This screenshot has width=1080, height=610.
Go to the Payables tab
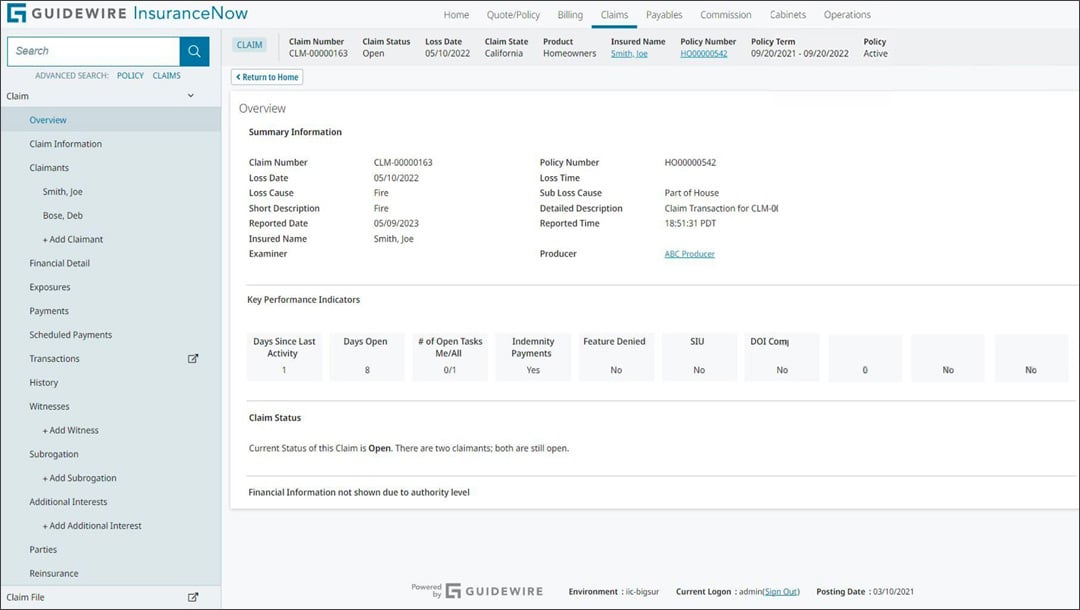[664, 15]
